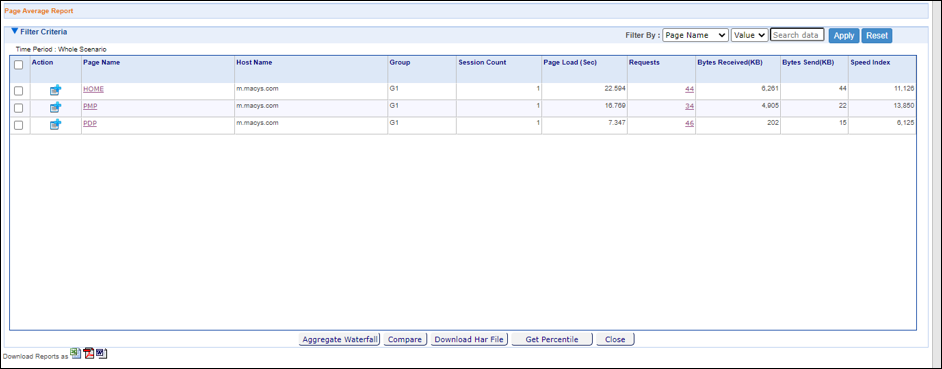The height and width of the screenshot is (369, 942).
Task: Click m.macys.com host in HOME row
Action: (x=258, y=89)
